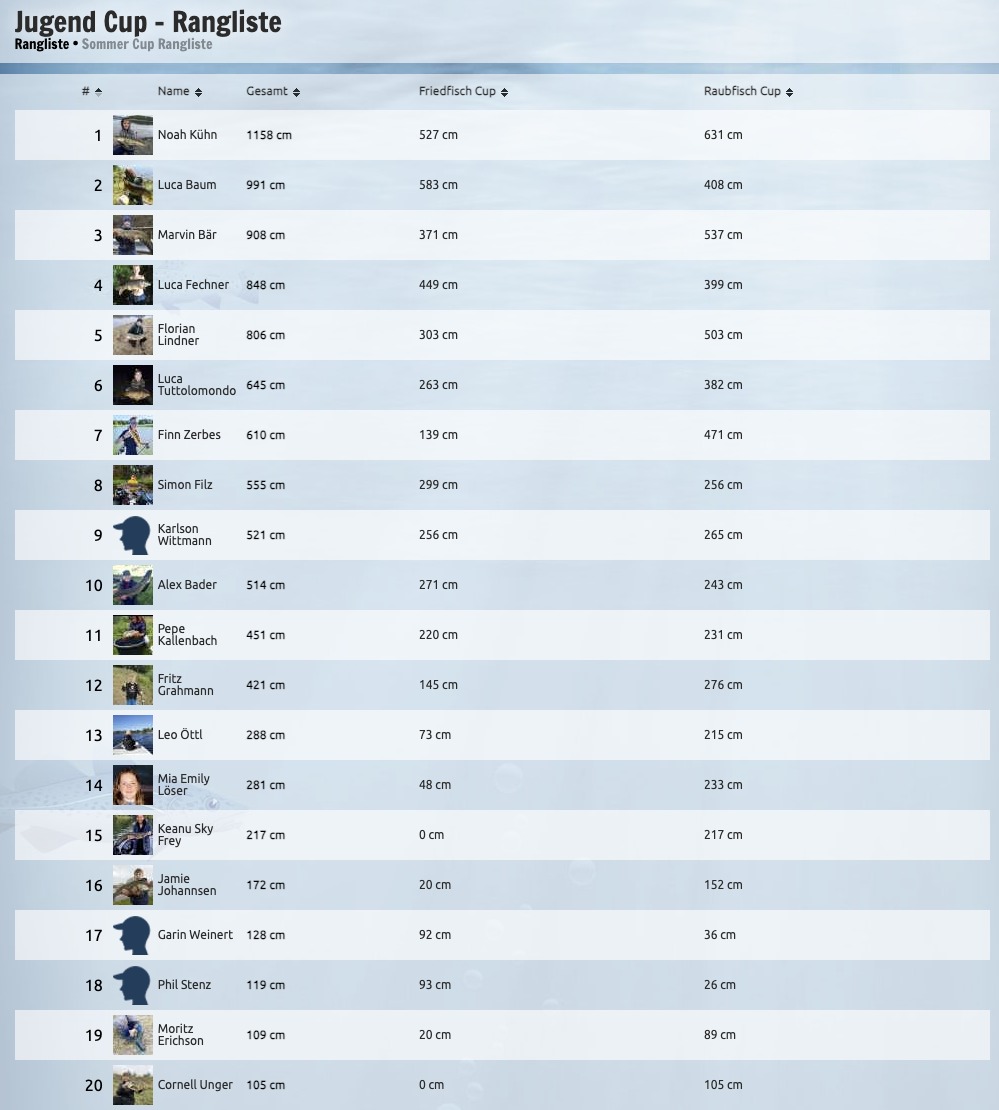Click Mia Emily Löser's portrait thumbnail

click(x=132, y=785)
